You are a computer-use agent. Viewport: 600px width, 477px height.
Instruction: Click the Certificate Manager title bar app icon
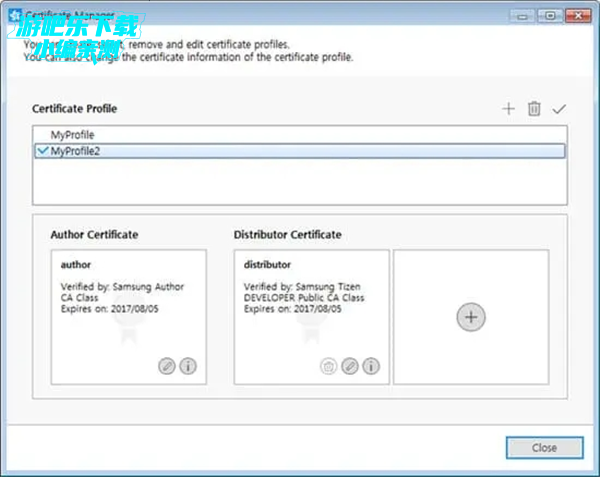(x=14, y=15)
